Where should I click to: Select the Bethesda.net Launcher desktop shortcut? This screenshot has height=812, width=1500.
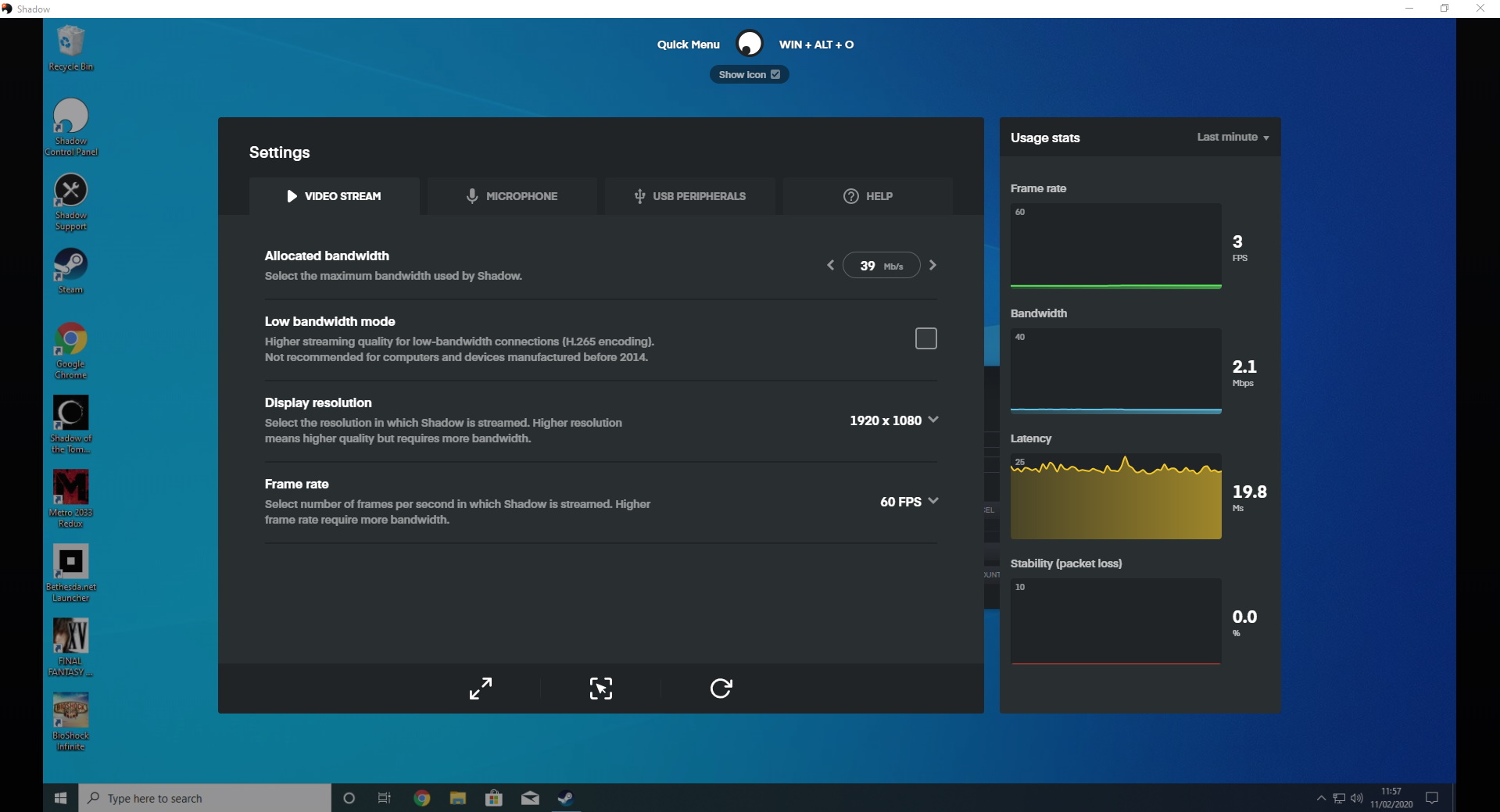pos(70,573)
